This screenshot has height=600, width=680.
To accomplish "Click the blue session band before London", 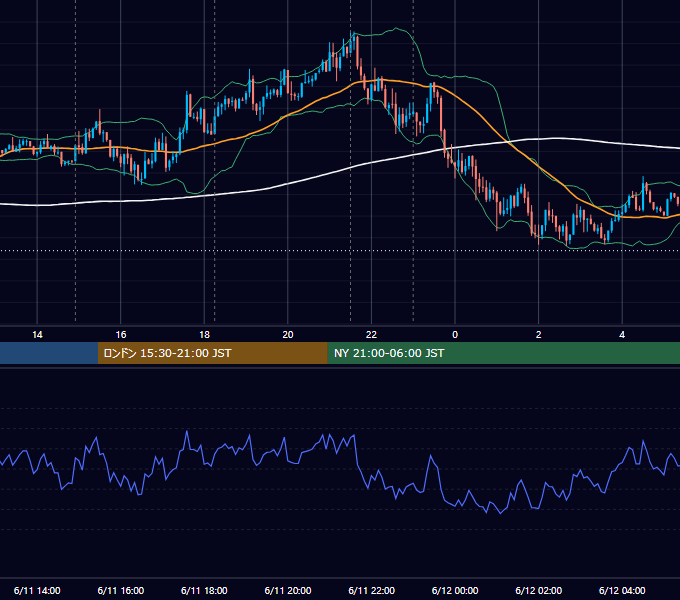I will point(49,353).
